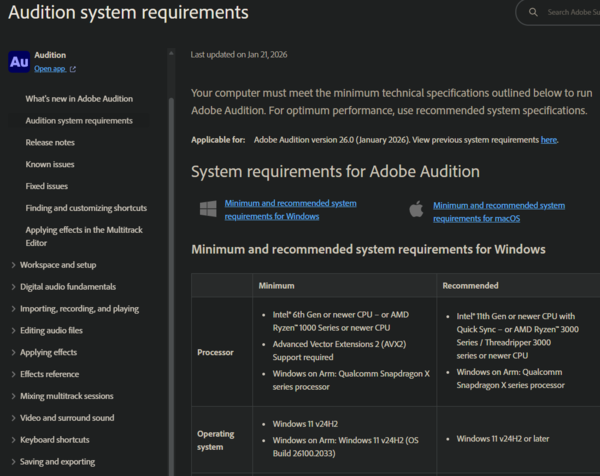Click 'System requirements for Adobe Audition' heading
Screen dimensions: 600x476
pos(335,171)
